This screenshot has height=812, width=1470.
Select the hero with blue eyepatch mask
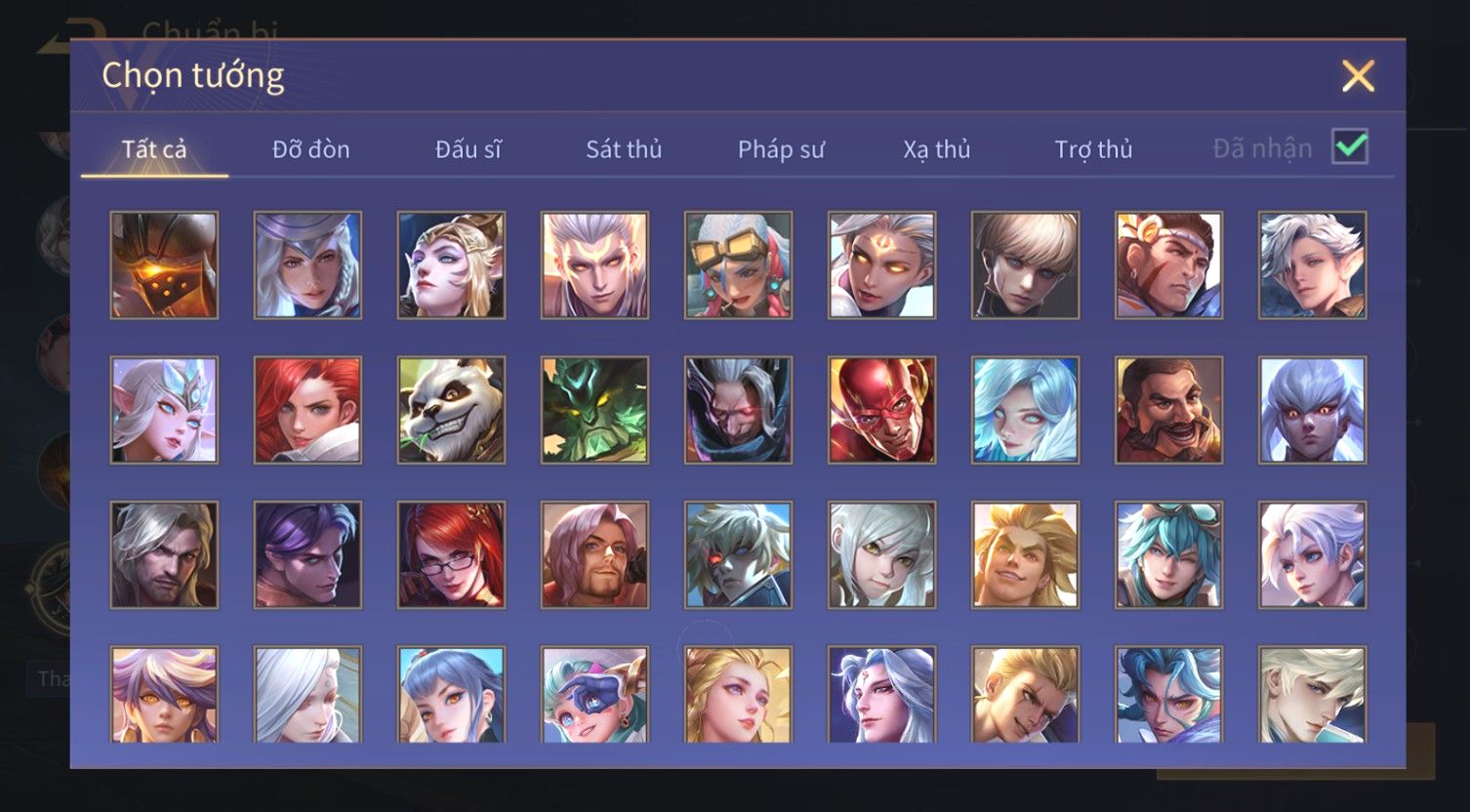[594, 695]
